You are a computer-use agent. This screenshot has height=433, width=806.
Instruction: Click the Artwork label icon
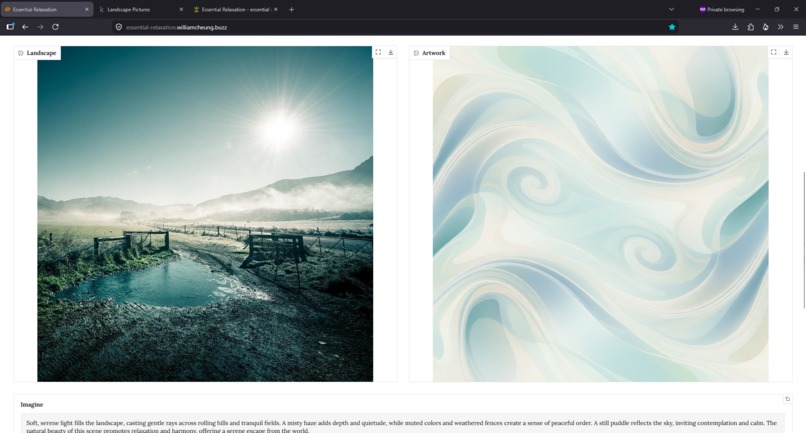pos(416,53)
